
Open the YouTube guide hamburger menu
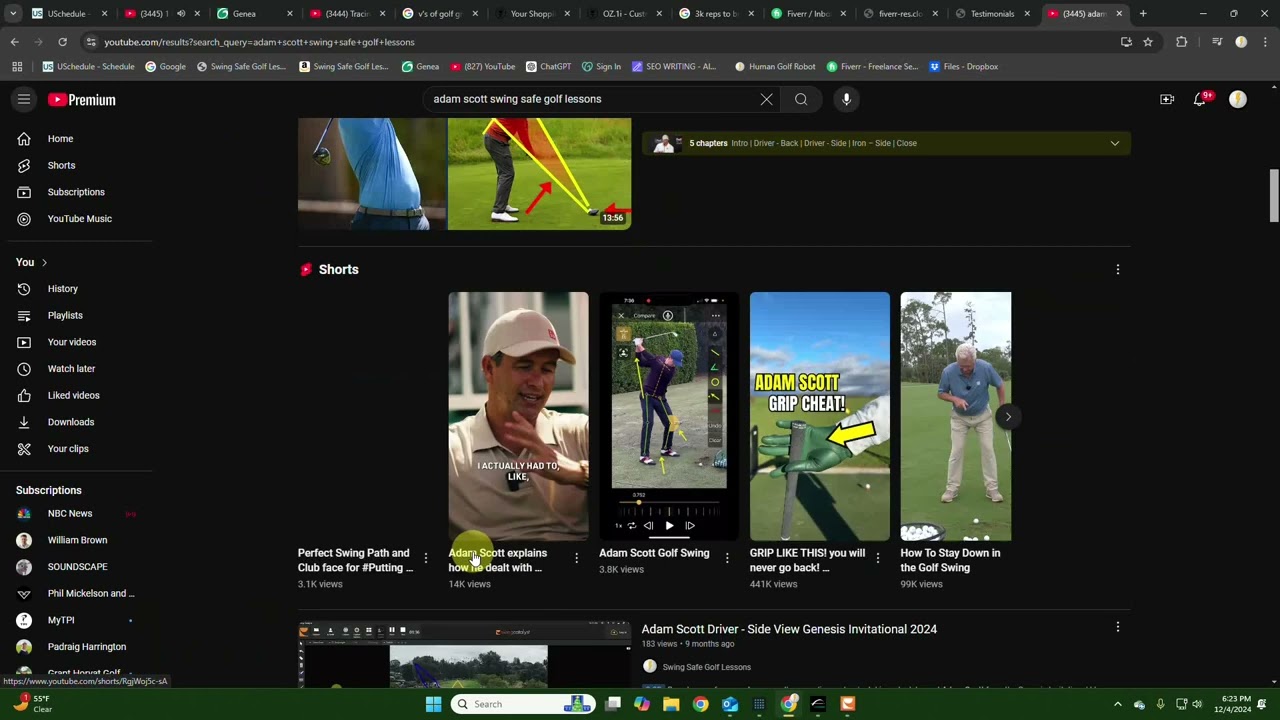24,99
